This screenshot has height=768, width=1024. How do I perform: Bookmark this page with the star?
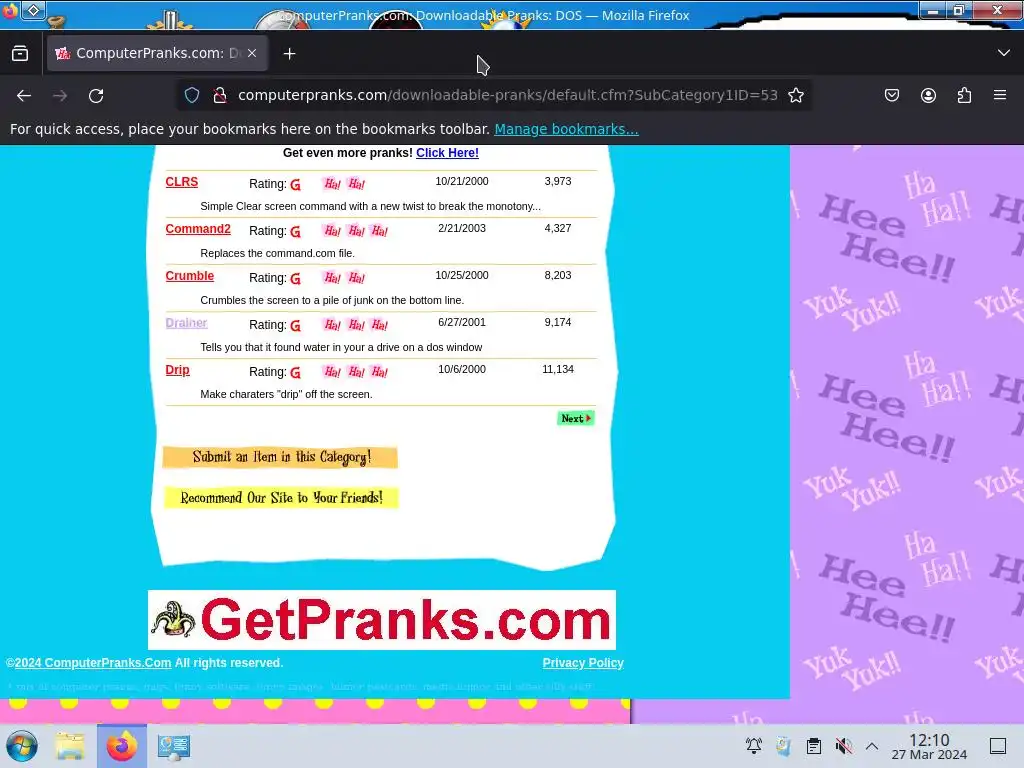pyautogui.click(x=795, y=95)
